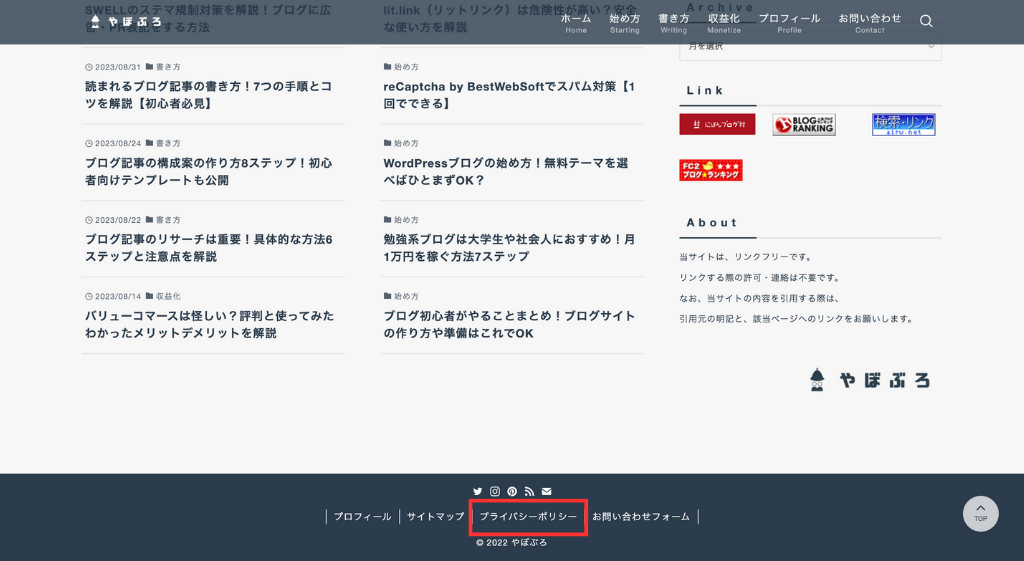Select the 2023/08/22 post date
Screen dimensions: 1024x561
tap(113, 219)
